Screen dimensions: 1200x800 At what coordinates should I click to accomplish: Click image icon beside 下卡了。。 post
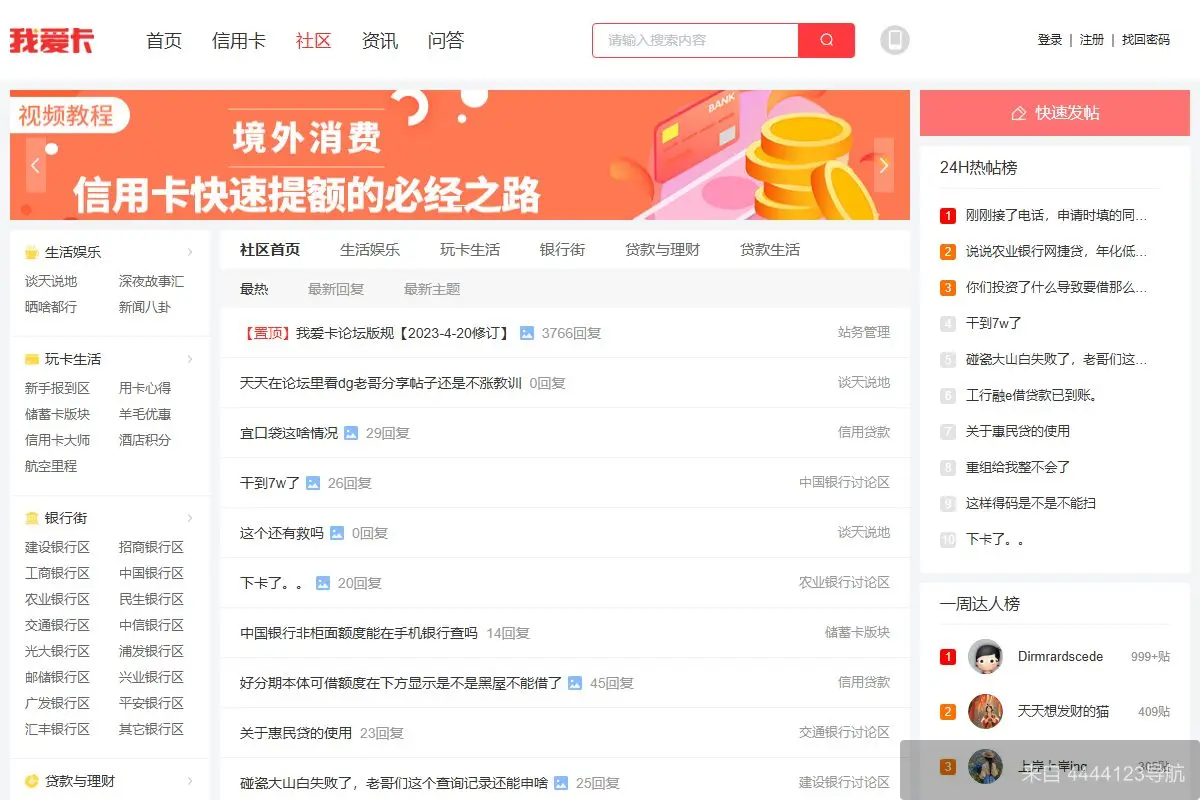click(323, 583)
